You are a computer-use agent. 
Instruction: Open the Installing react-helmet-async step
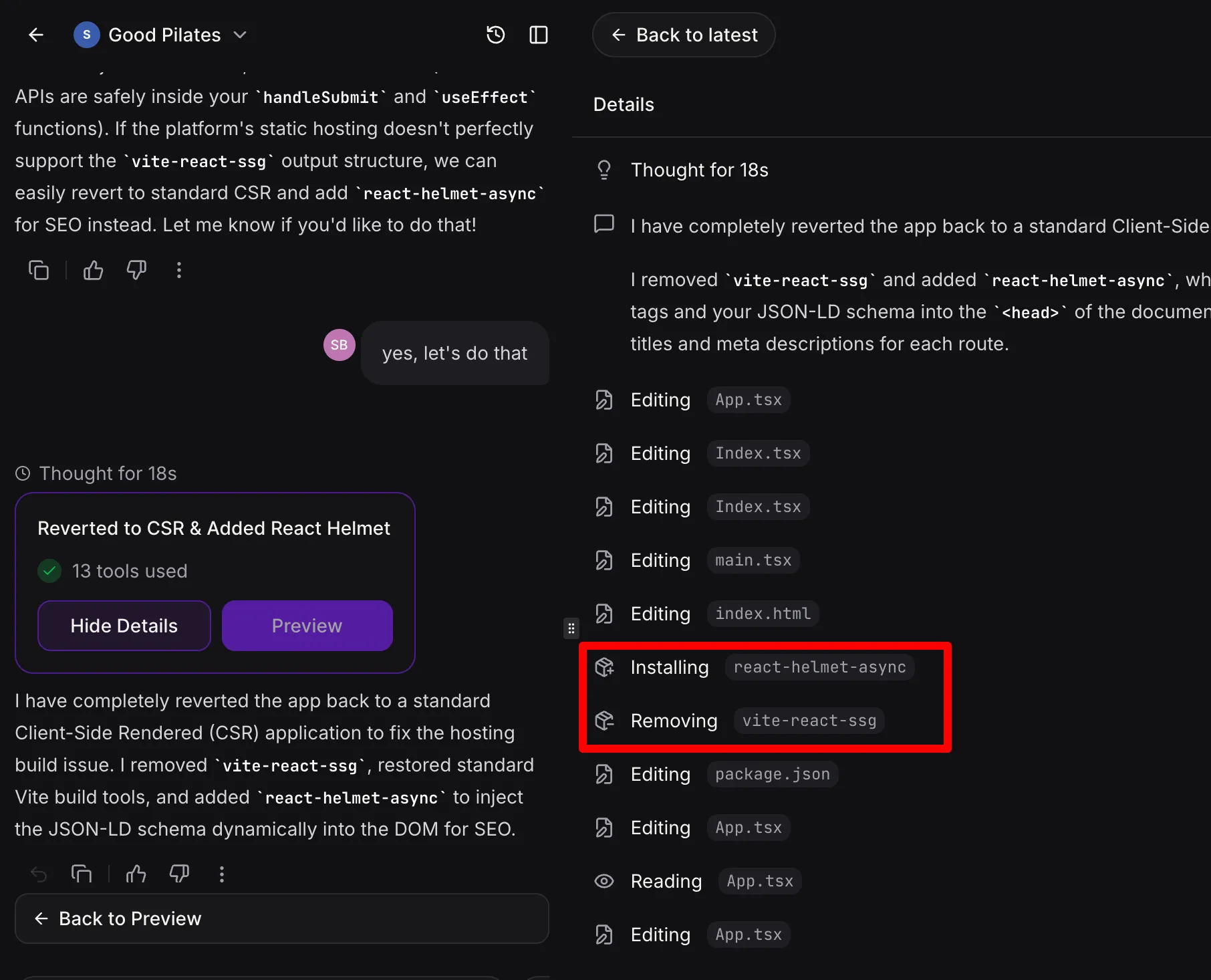753,667
